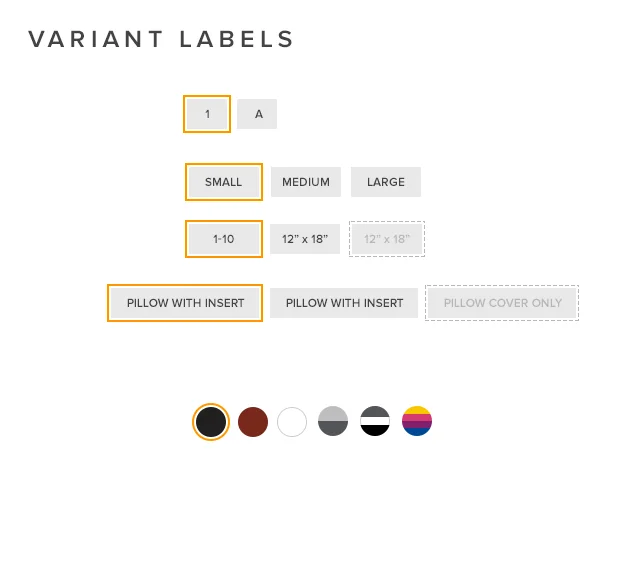Select the SMALL size option
The height and width of the screenshot is (580, 636).
pyautogui.click(x=224, y=182)
